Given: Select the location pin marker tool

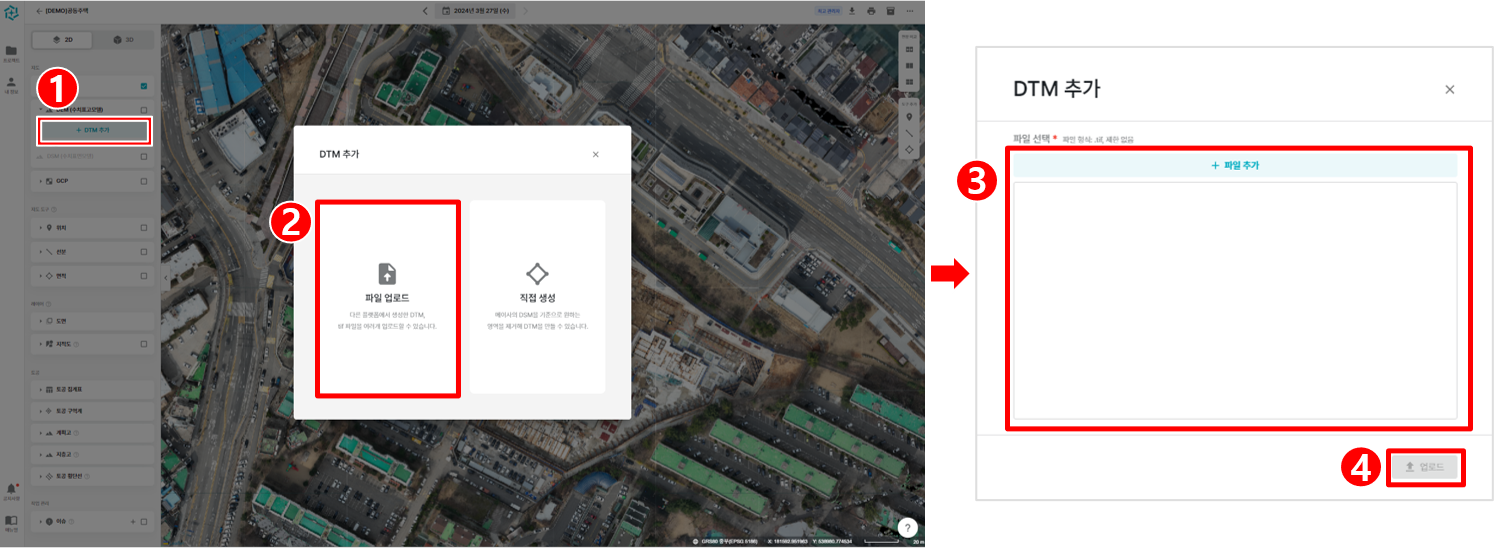Looking at the screenshot, I should 909,116.
